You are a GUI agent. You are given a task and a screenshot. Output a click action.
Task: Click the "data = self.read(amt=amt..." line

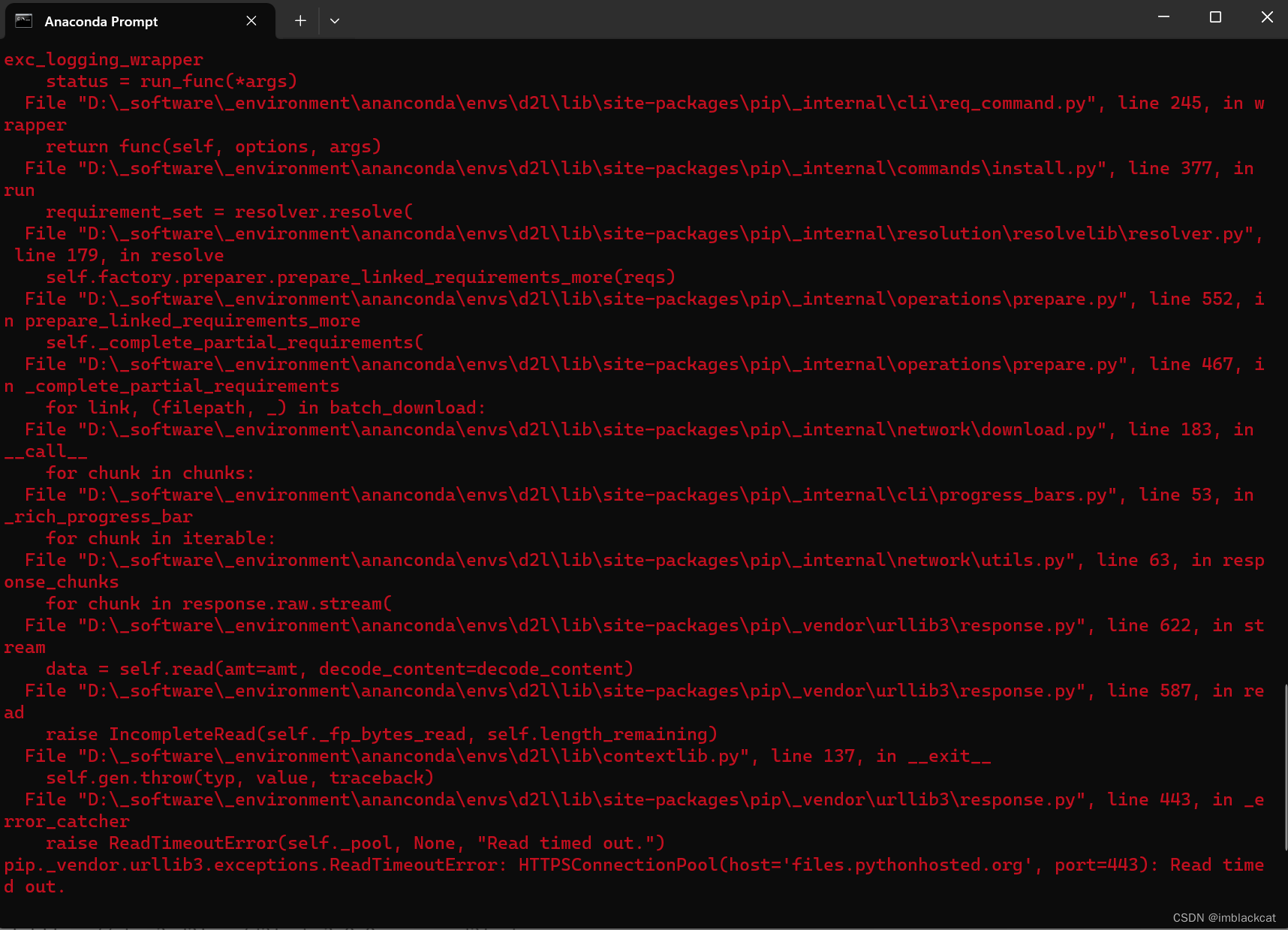coord(340,670)
